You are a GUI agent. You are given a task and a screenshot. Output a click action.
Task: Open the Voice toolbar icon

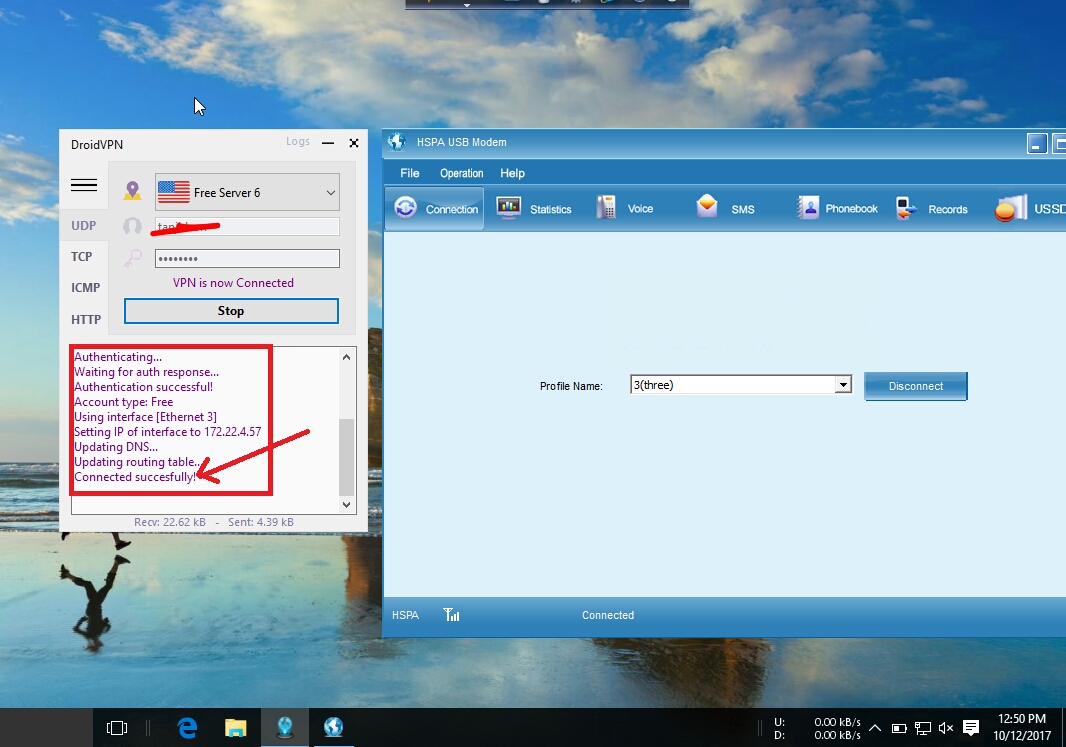[x=606, y=208]
